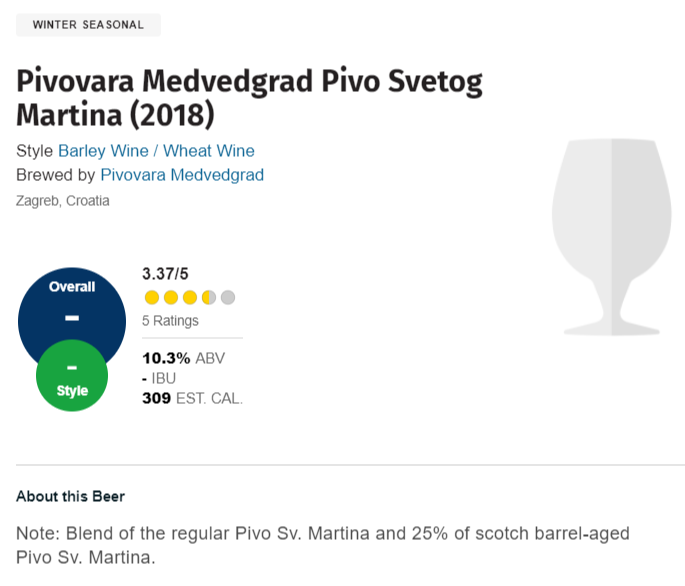
Task: Click the Winter Seasonal tag
Action: [88, 25]
